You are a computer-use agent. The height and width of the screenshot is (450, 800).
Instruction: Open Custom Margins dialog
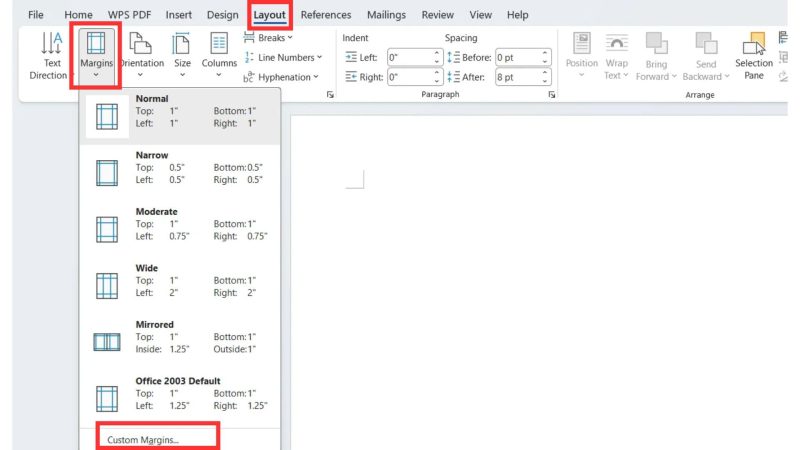pos(143,440)
